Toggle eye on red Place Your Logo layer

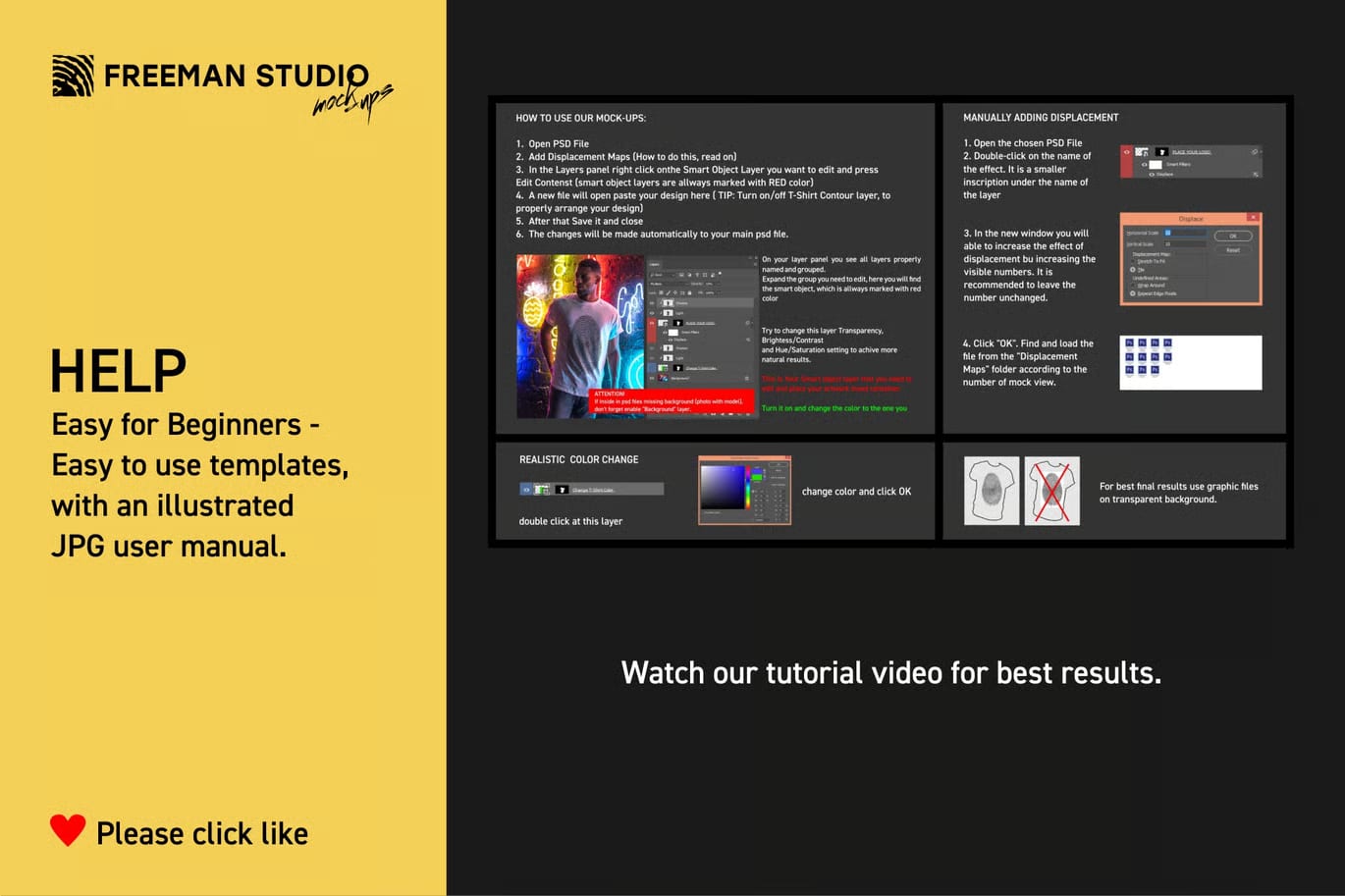pos(1127,152)
